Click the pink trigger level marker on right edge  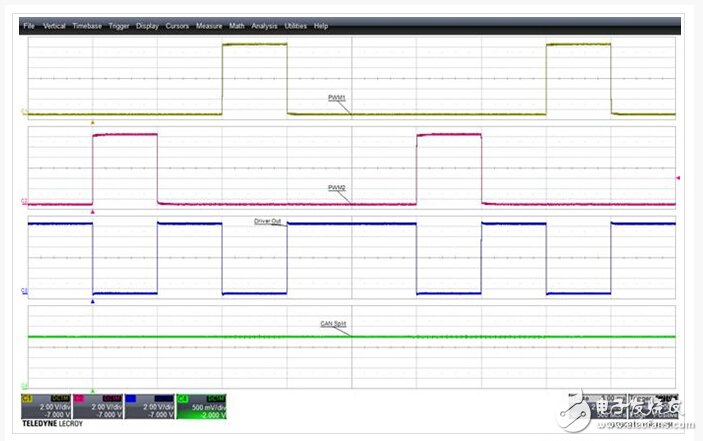[679, 178]
